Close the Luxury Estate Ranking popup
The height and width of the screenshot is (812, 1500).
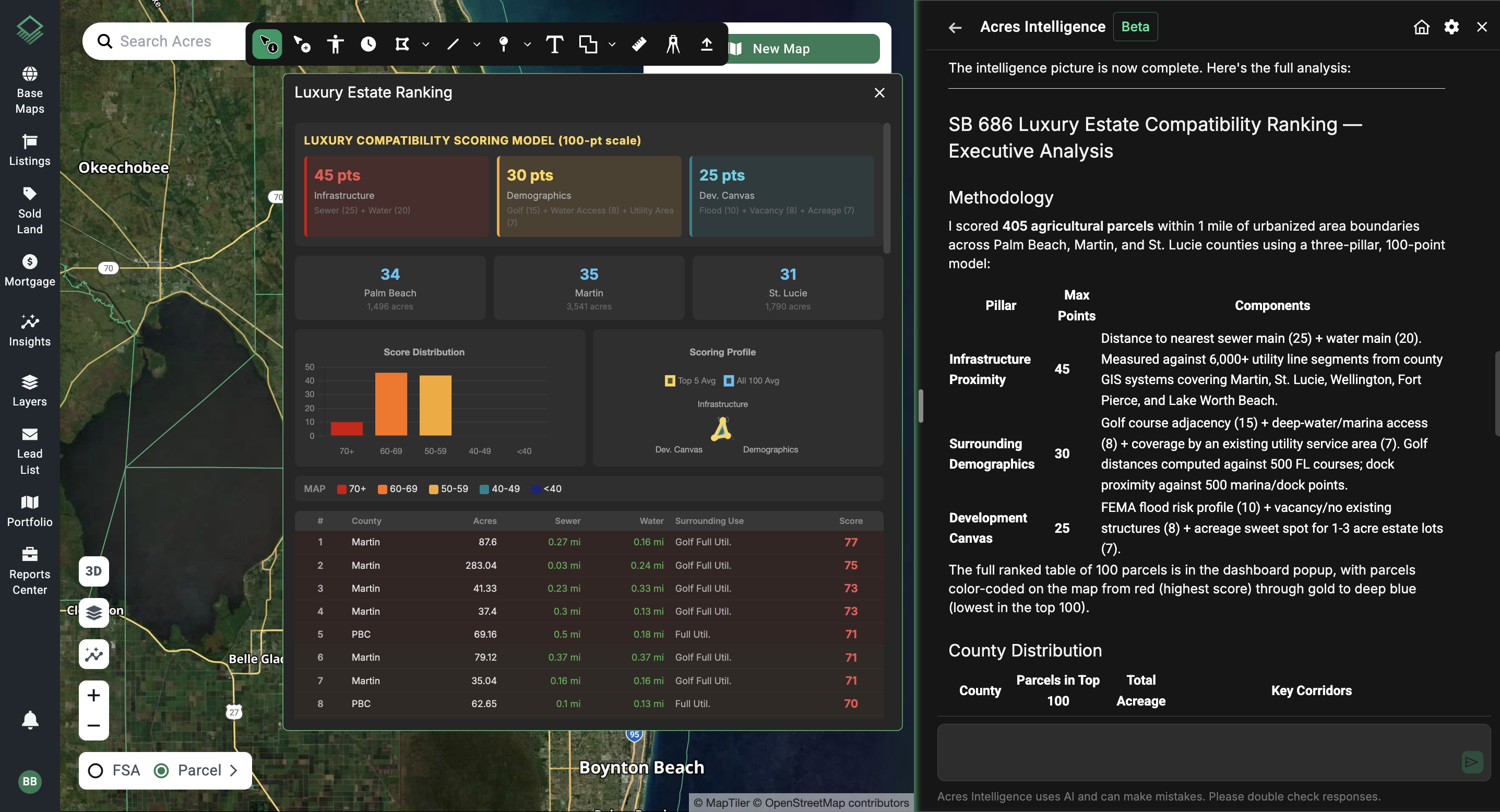pyautogui.click(x=879, y=92)
